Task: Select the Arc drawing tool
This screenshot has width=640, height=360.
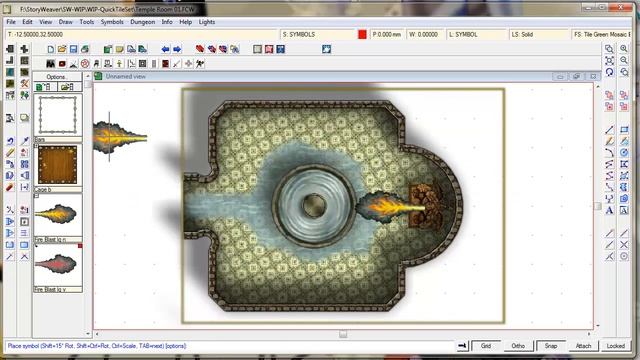Action: pyautogui.click(x=609, y=153)
